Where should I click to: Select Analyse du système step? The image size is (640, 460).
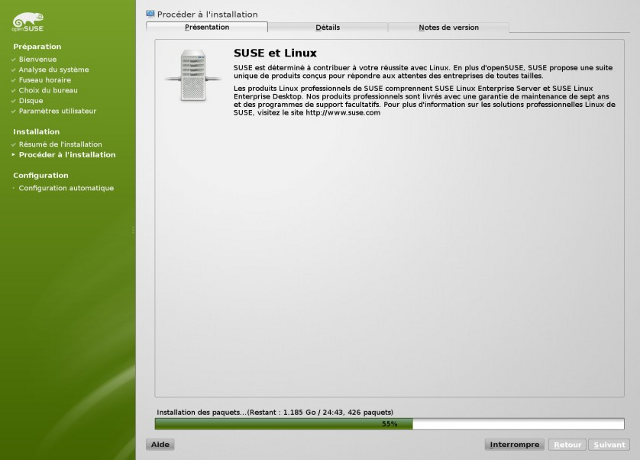53,70
